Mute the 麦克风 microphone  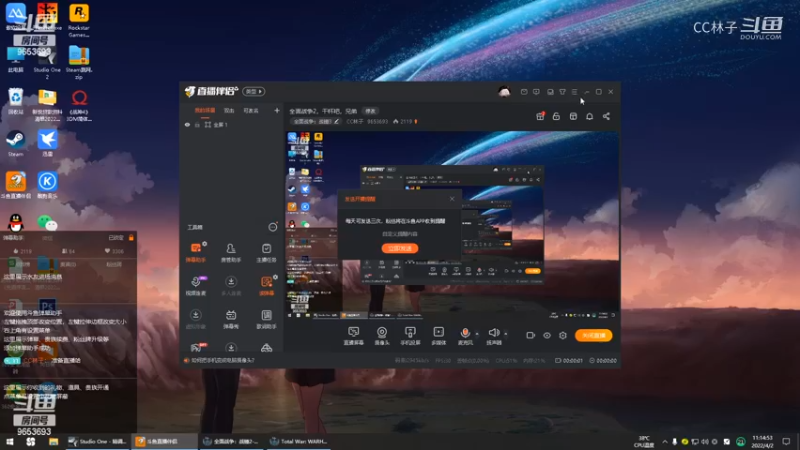pos(465,336)
